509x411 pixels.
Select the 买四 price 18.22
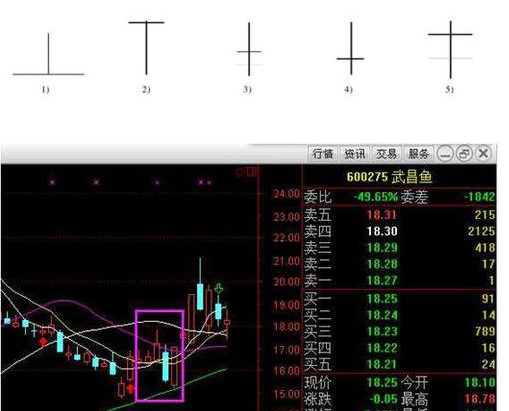pos(382,348)
